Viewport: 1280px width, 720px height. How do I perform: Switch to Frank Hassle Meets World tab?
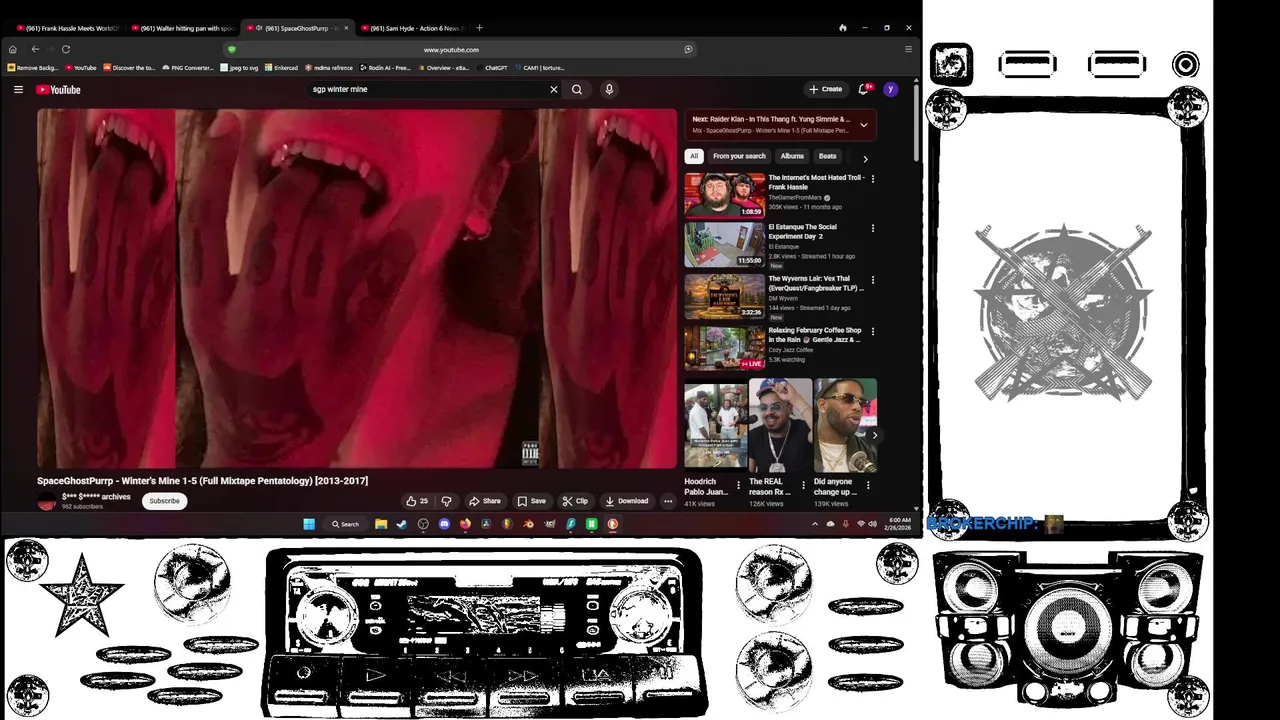(x=68, y=28)
